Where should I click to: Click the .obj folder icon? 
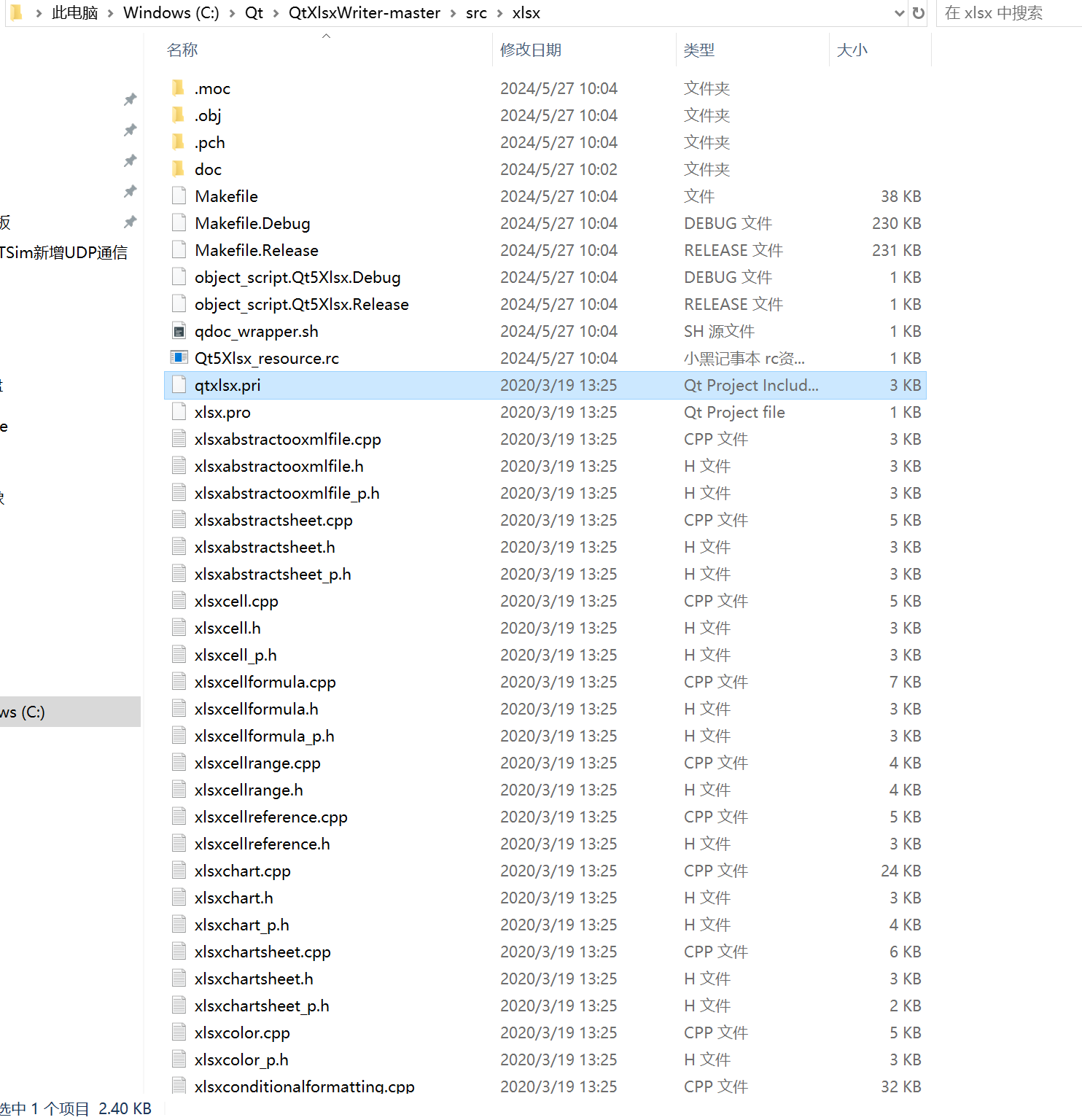[179, 115]
